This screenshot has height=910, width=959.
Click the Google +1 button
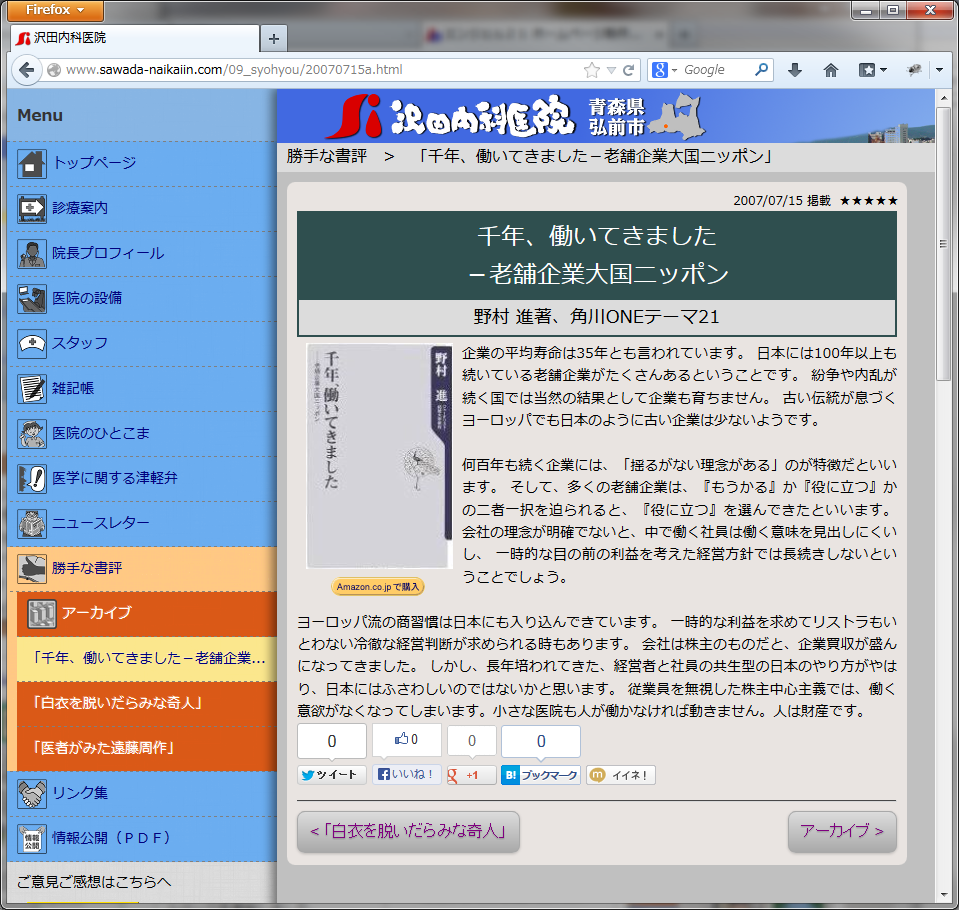coord(471,775)
